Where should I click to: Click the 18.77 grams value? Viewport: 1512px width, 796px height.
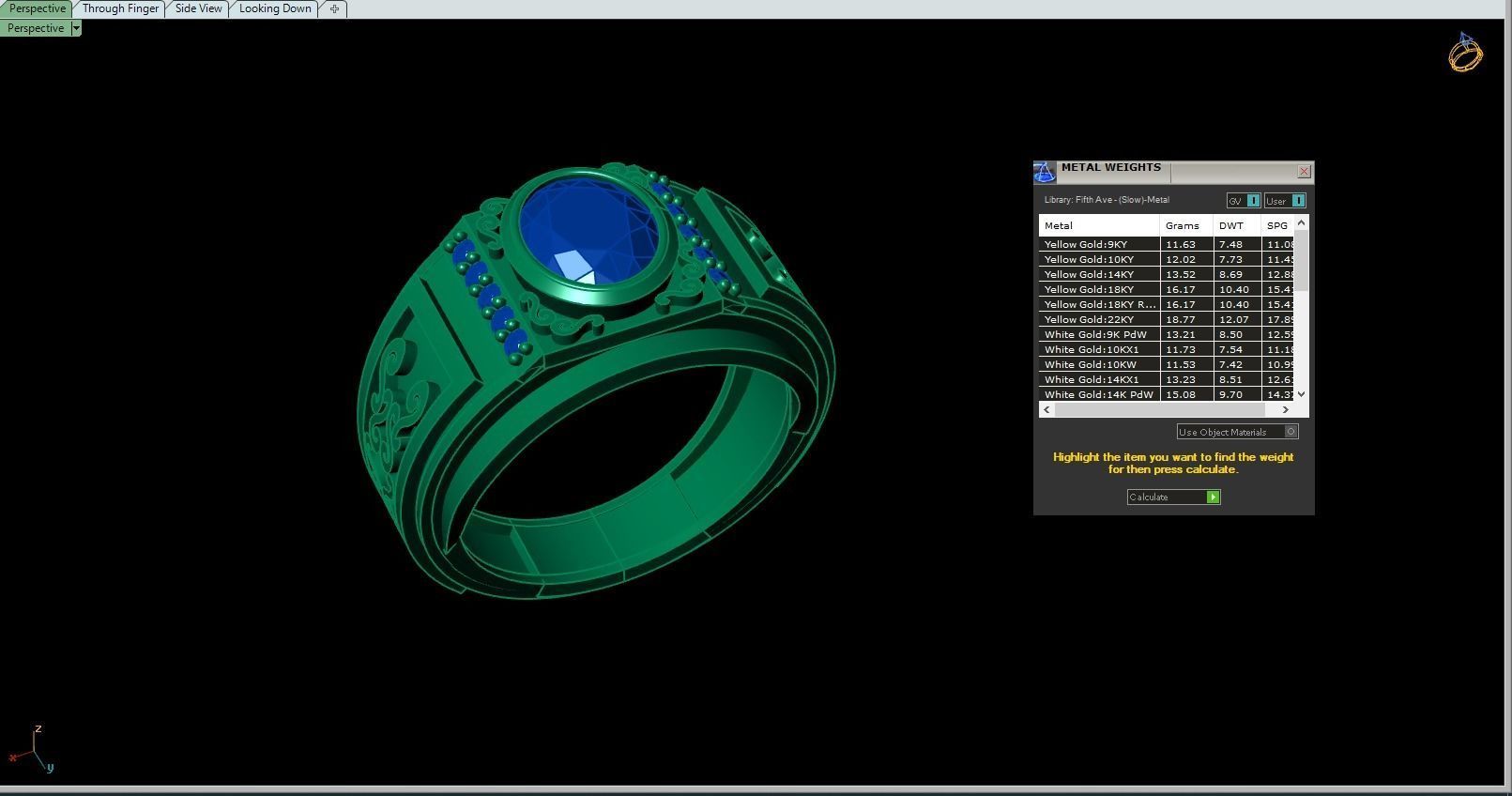tap(1180, 319)
